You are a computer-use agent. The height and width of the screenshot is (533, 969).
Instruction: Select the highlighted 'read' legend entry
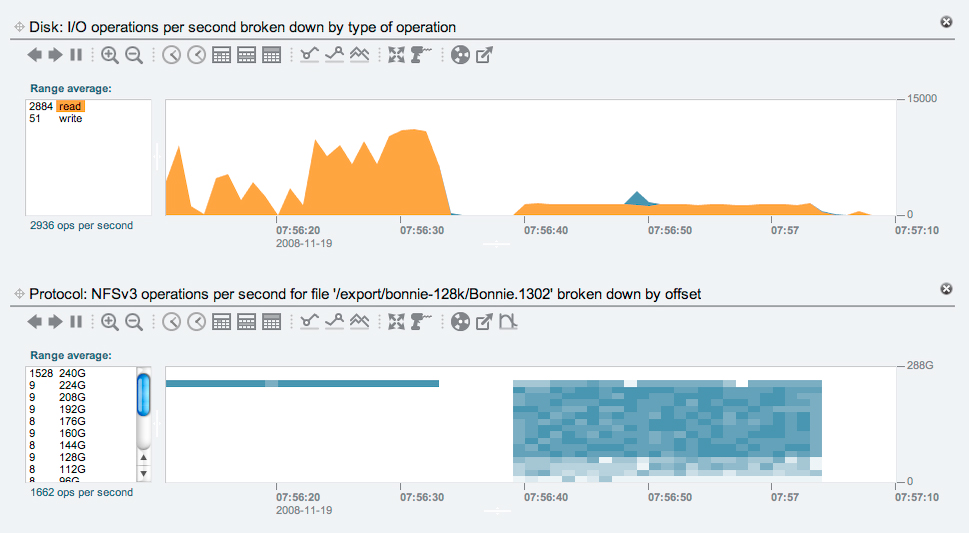click(x=70, y=106)
